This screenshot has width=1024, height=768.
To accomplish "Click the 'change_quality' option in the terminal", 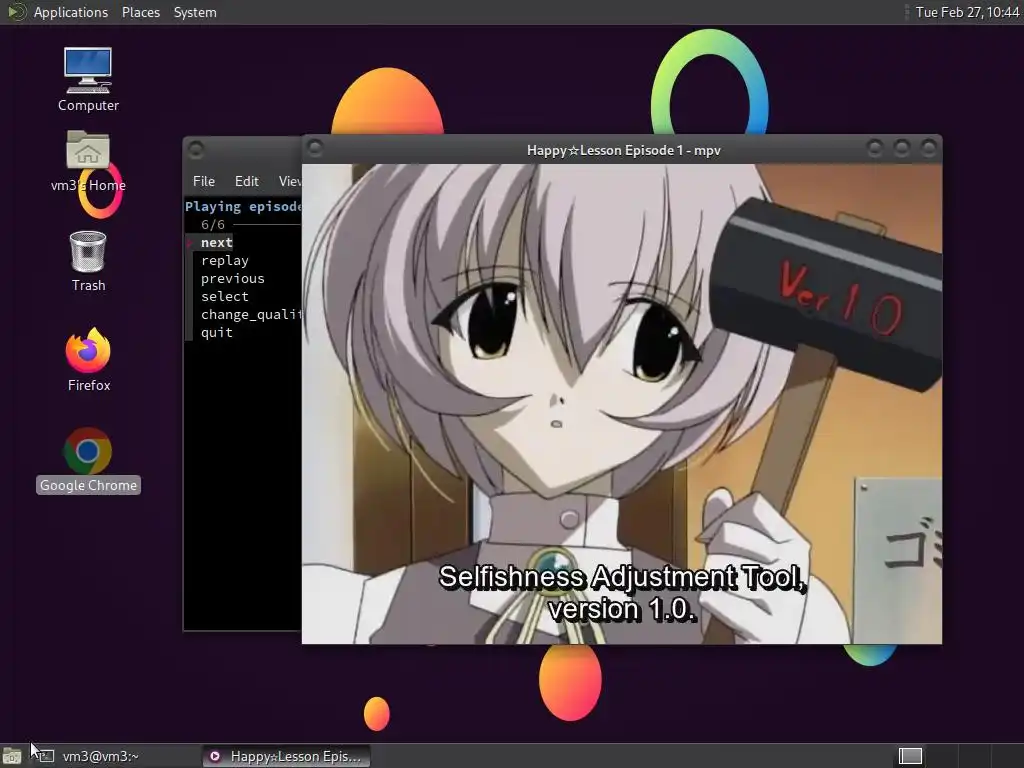I will click(251, 315).
